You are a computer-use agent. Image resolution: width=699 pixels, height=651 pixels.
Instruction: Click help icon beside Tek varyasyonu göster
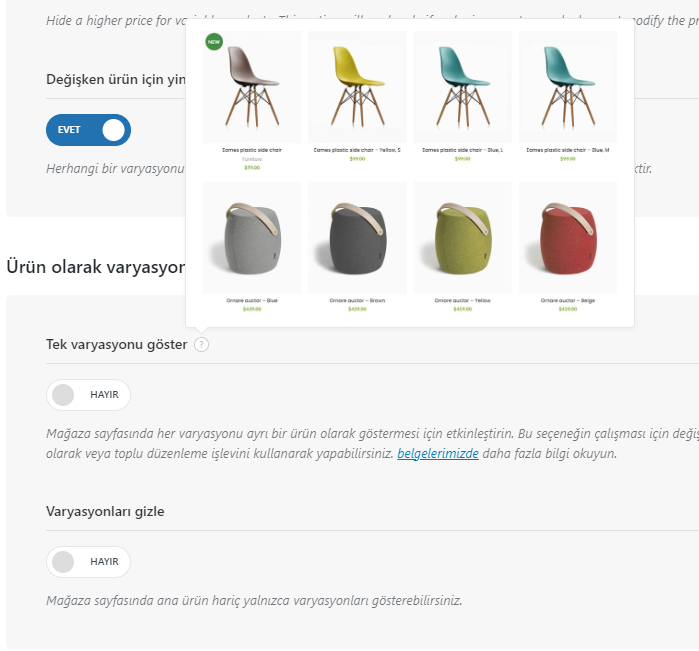click(201, 344)
